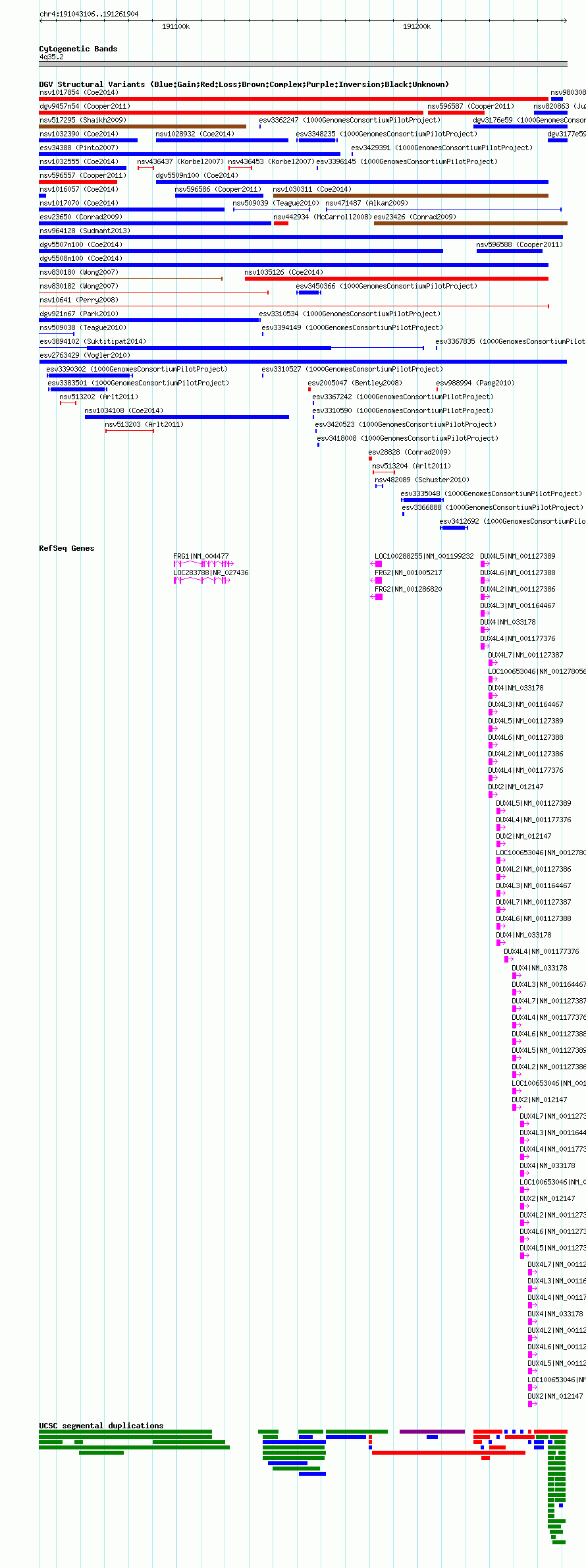This screenshot has height=1568, width=586.
Task: Select the Cytogenetic Bands track title
Action: [x=78, y=49]
